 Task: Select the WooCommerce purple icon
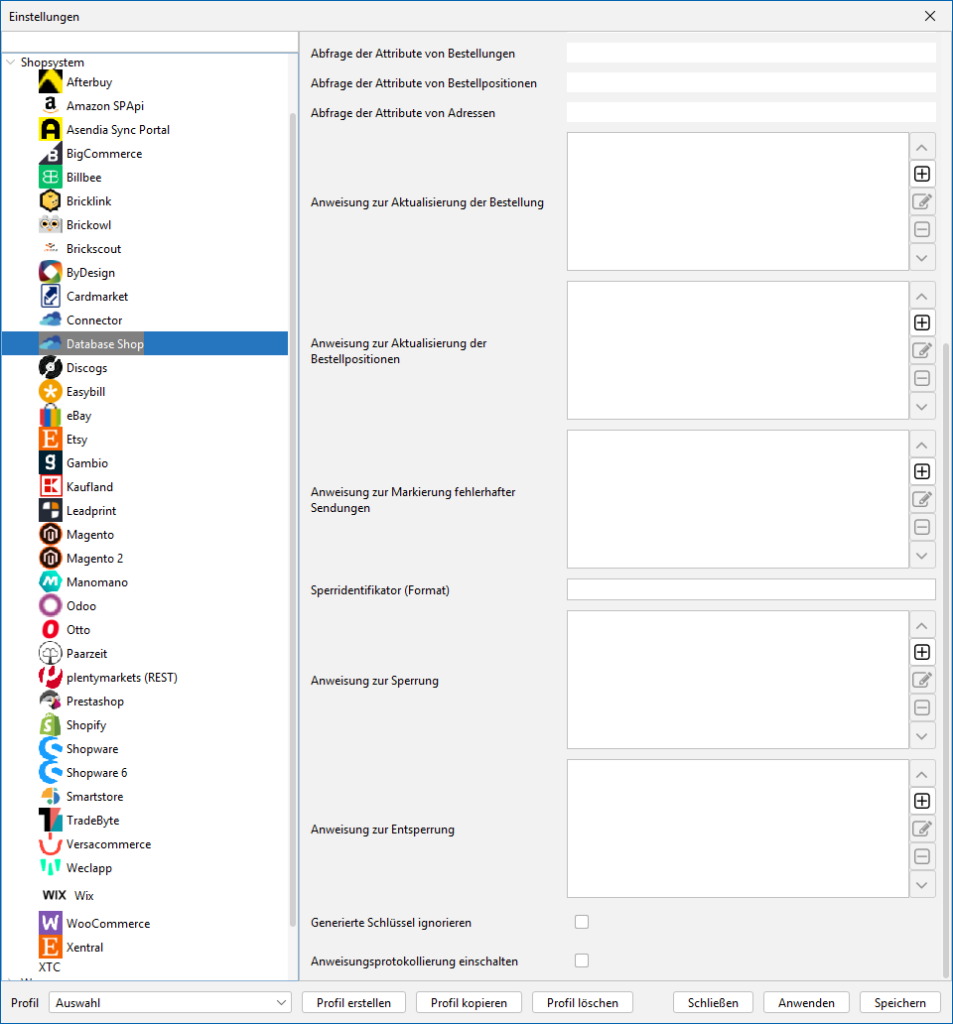click(50, 923)
